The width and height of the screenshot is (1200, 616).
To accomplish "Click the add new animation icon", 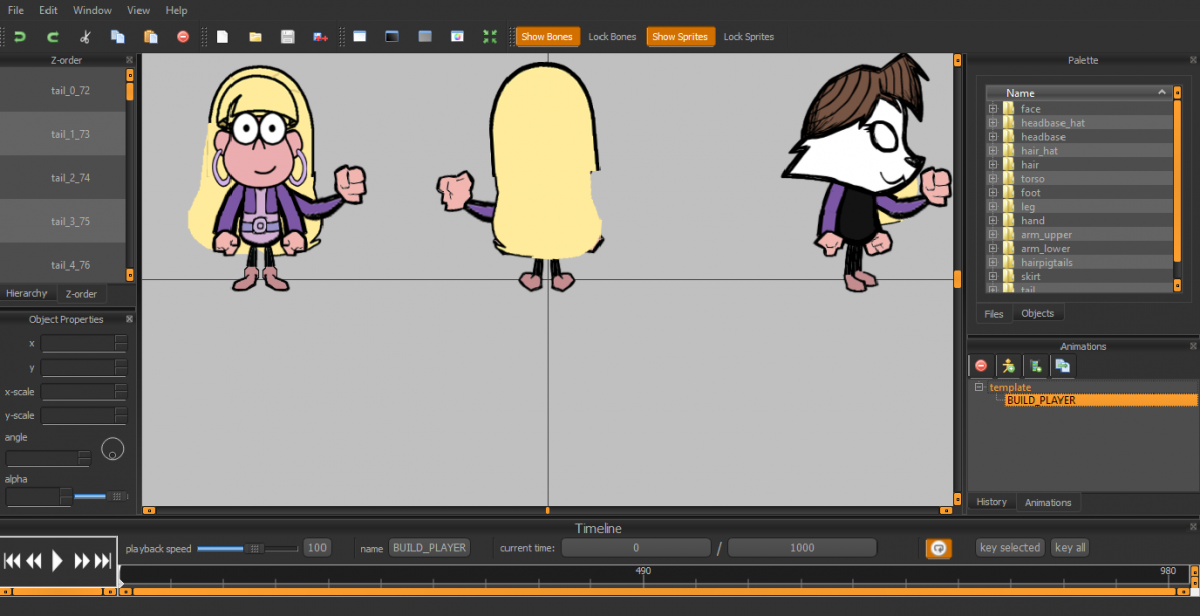I will click(x=1035, y=366).
